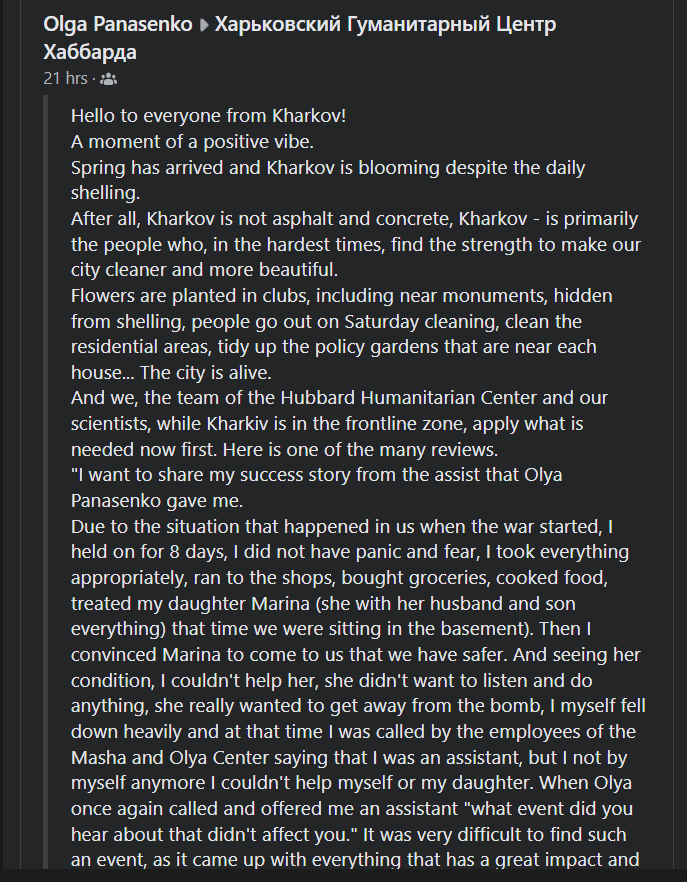Click the group members audience icon
The image size is (687, 882).
pos(109,79)
